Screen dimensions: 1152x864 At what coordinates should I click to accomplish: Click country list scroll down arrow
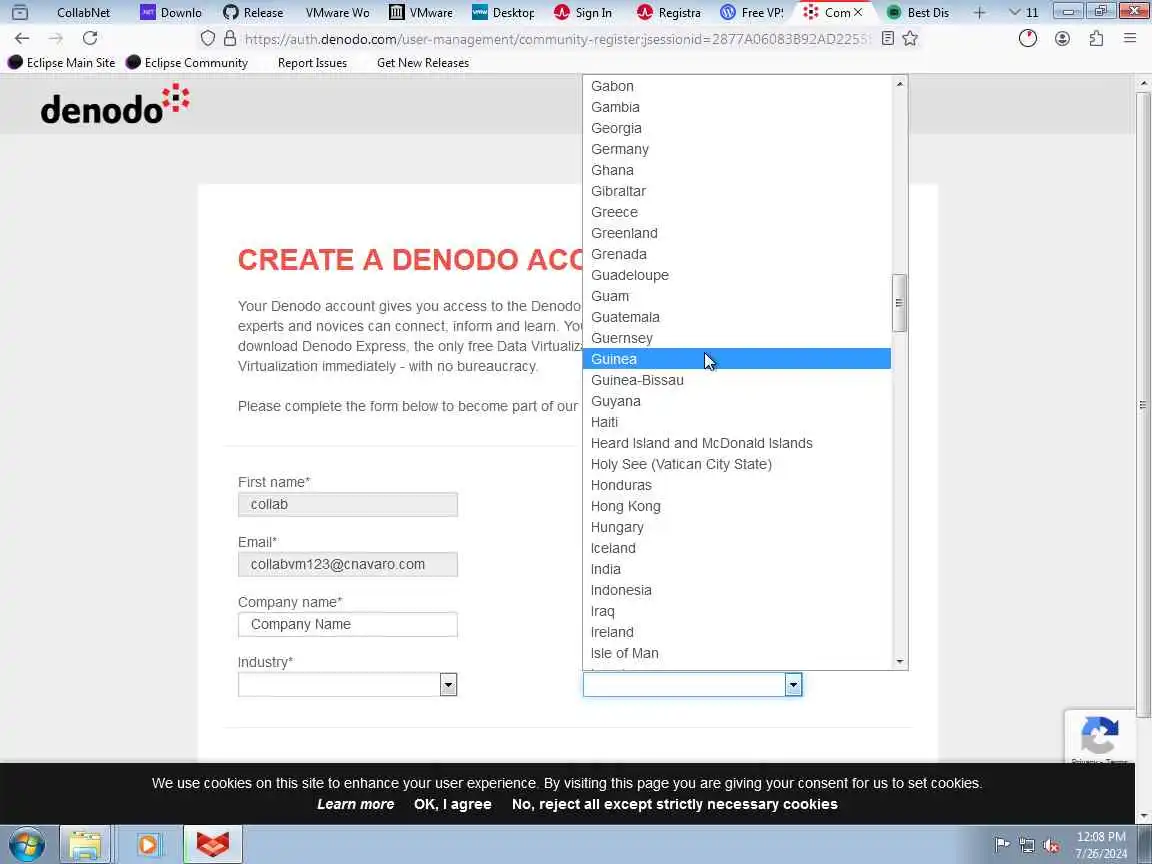pyautogui.click(x=899, y=662)
